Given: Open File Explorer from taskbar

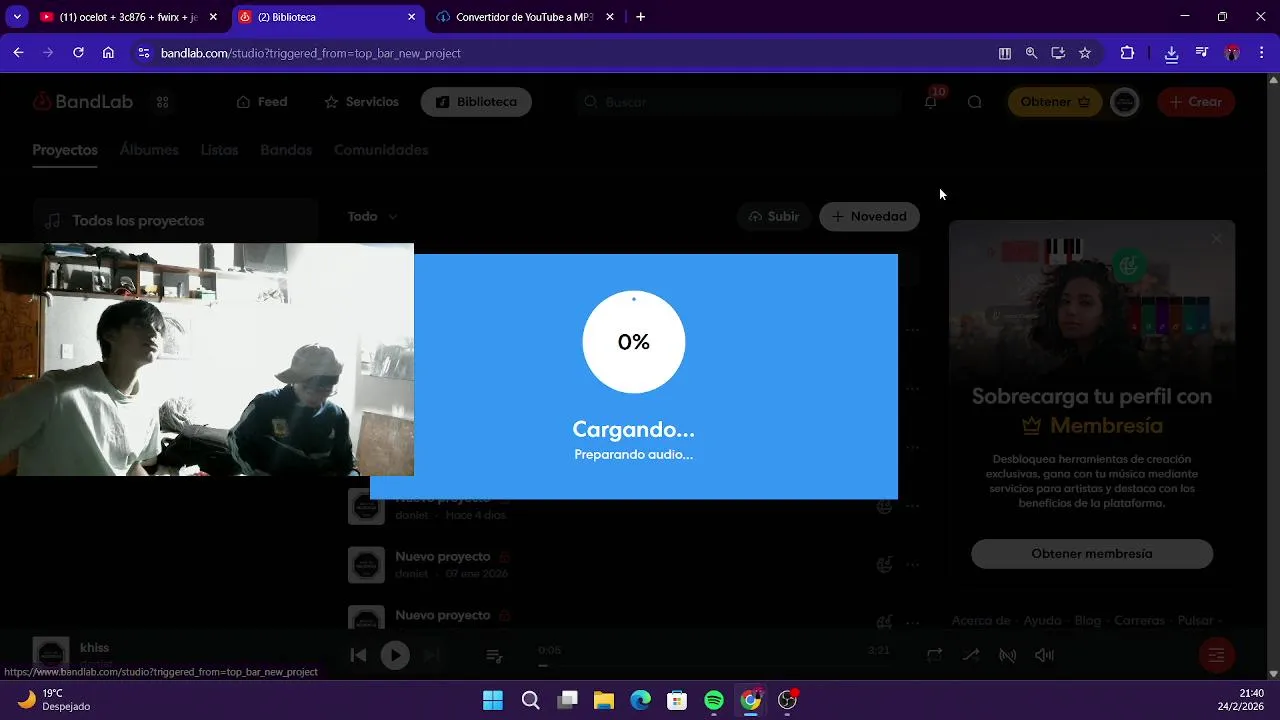Looking at the screenshot, I should pyautogui.click(x=604, y=700).
